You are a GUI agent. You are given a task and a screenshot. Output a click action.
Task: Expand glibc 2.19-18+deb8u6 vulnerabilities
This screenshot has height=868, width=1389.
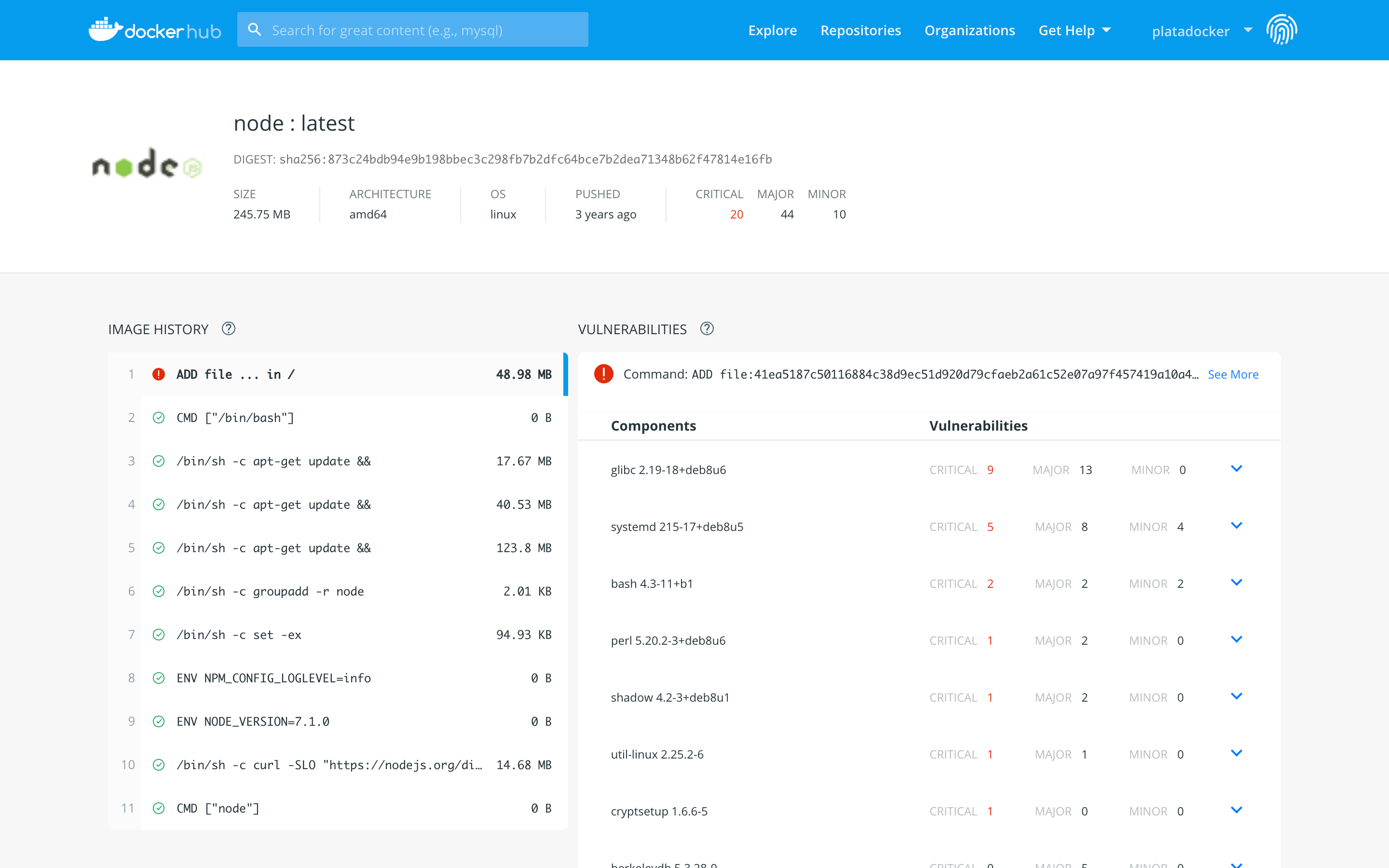[1236, 469]
